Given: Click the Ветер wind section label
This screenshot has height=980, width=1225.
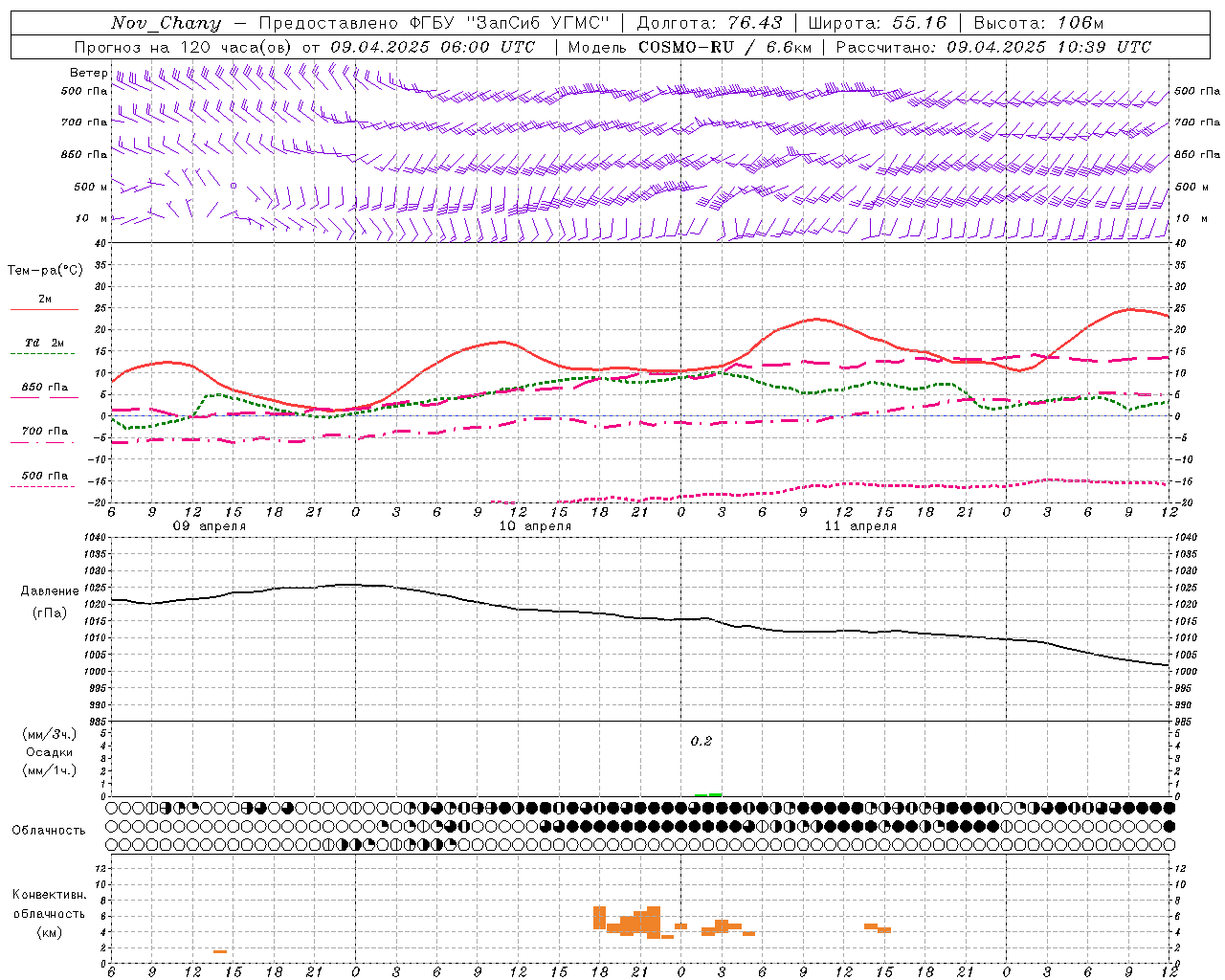Looking at the screenshot, I should pos(88,73).
